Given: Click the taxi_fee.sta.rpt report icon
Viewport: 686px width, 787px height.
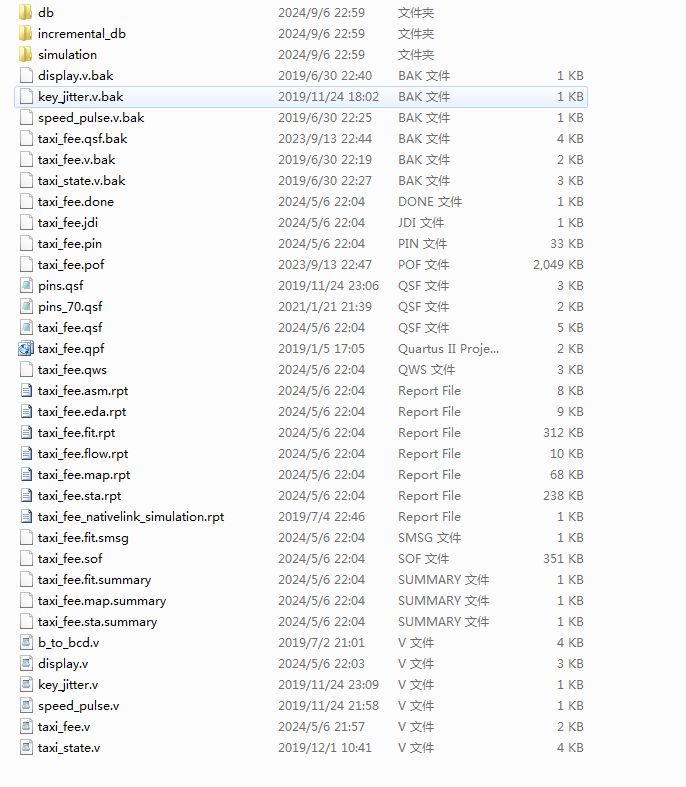Looking at the screenshot, I should (26, 495).
